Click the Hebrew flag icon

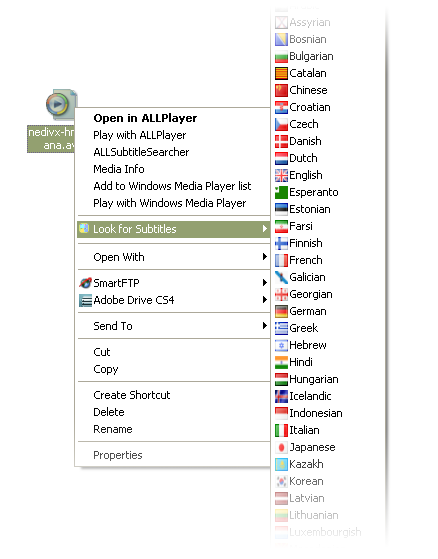click(x=281, y=345)
